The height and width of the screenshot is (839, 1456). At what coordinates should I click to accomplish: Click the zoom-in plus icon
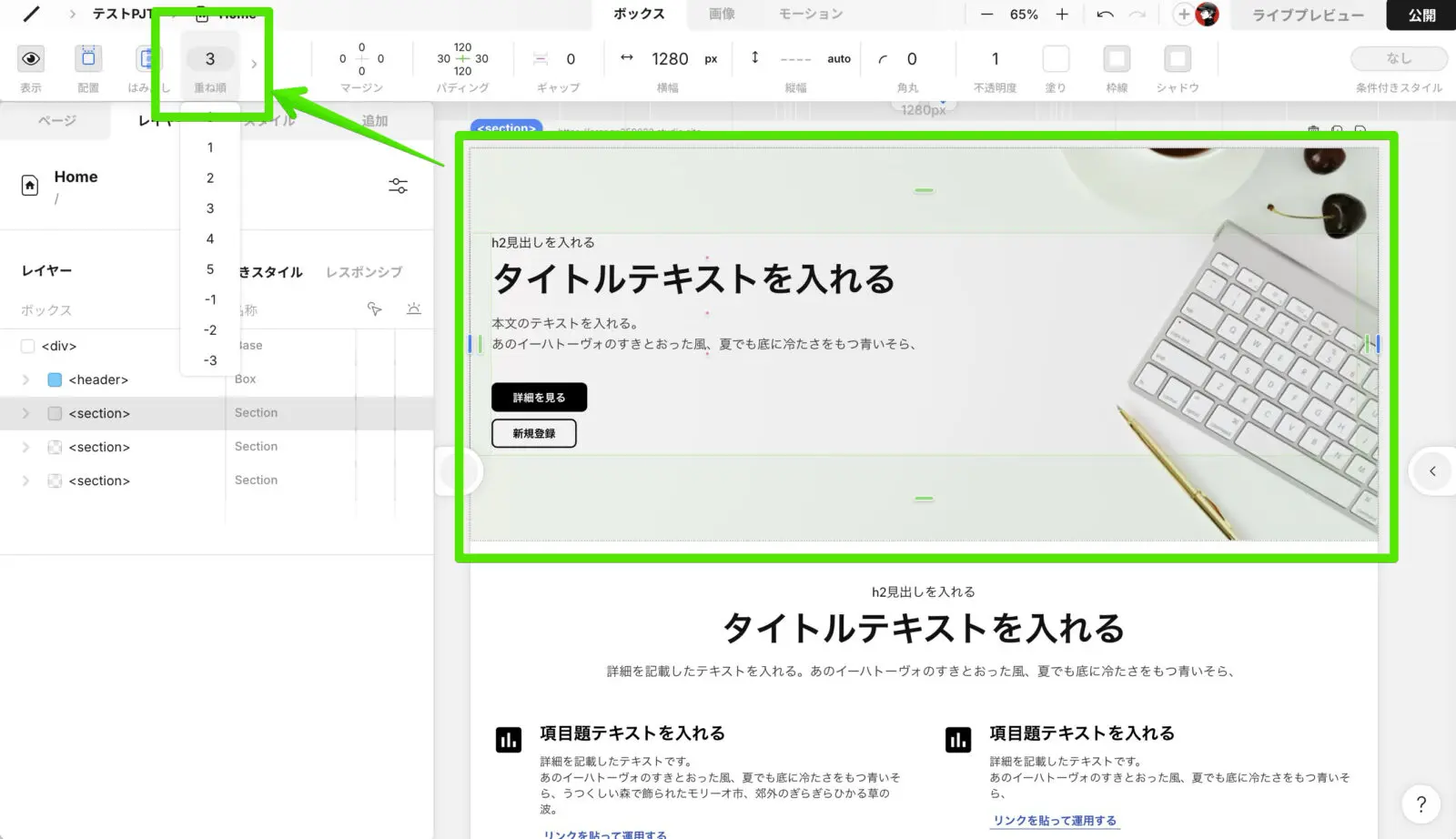(x=1063, y=15)
